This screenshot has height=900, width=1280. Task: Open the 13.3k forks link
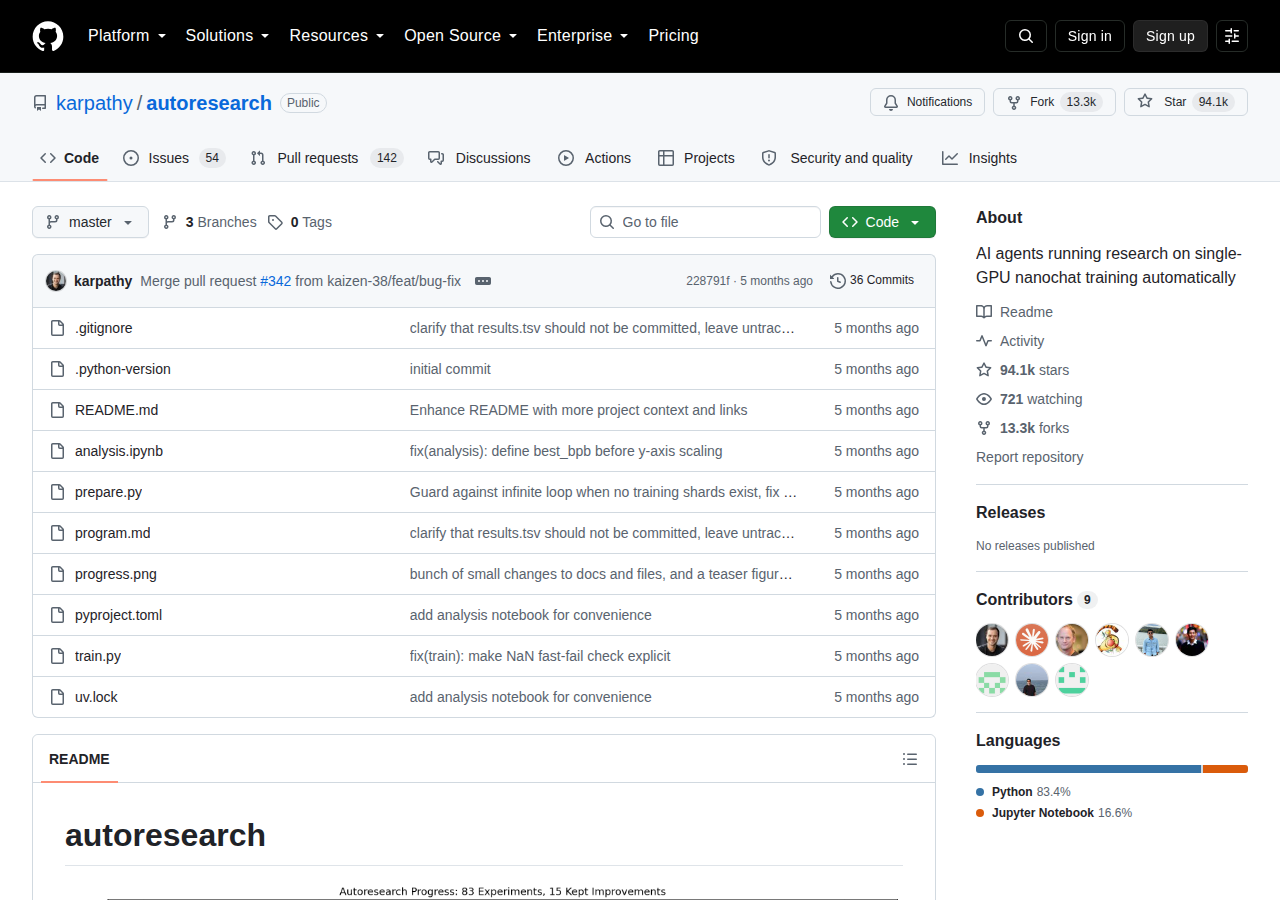1022,428
